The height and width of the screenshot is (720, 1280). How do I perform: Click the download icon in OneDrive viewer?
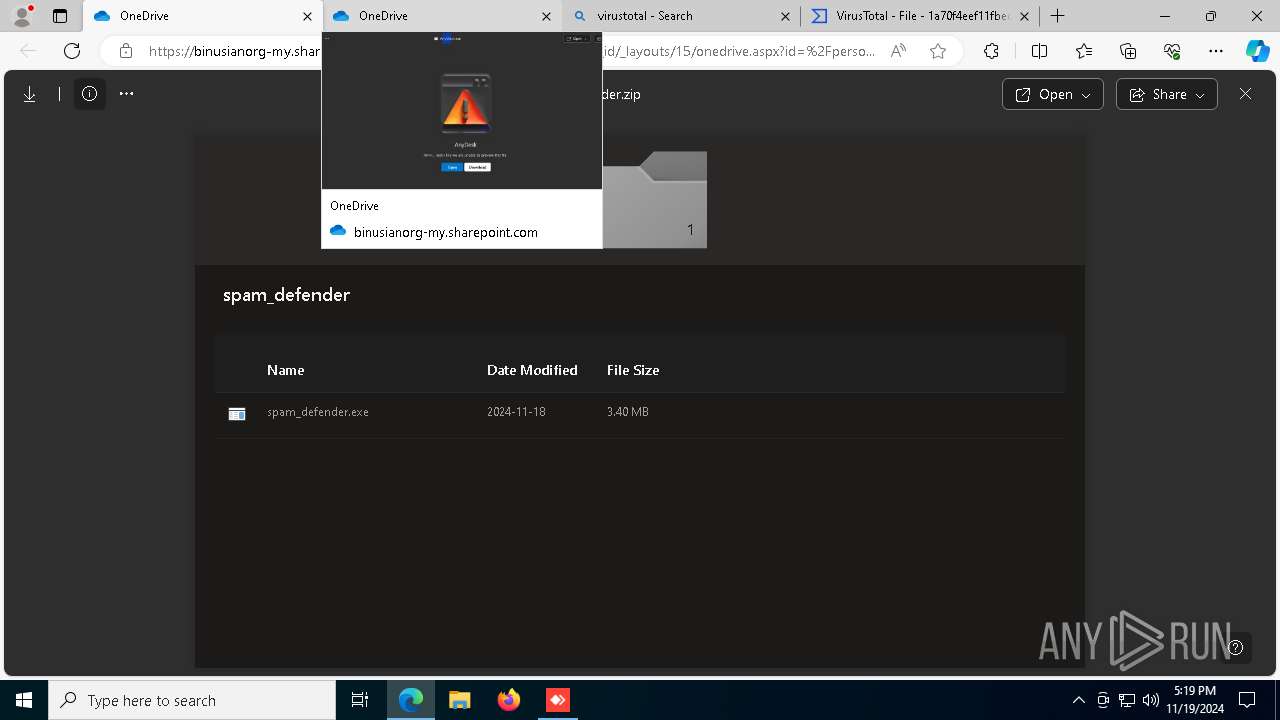coord(30,94)
